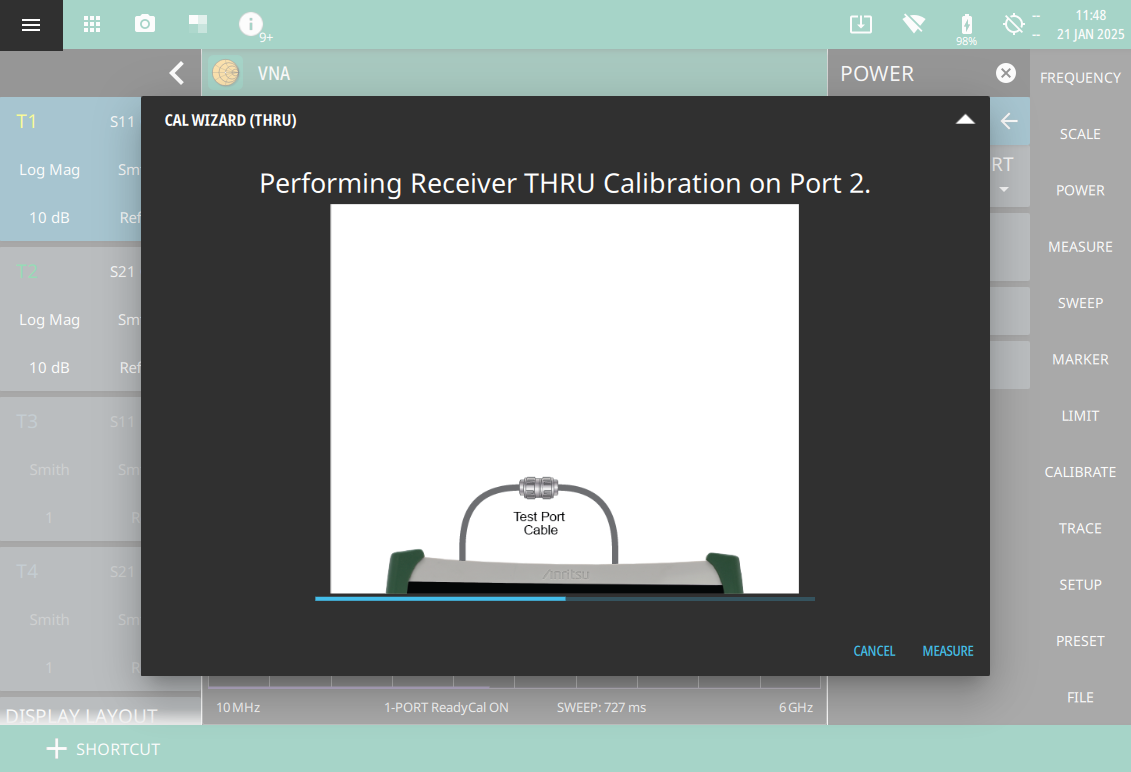
Task: Click the calibration progress bar
Action: tap(564, 599)
